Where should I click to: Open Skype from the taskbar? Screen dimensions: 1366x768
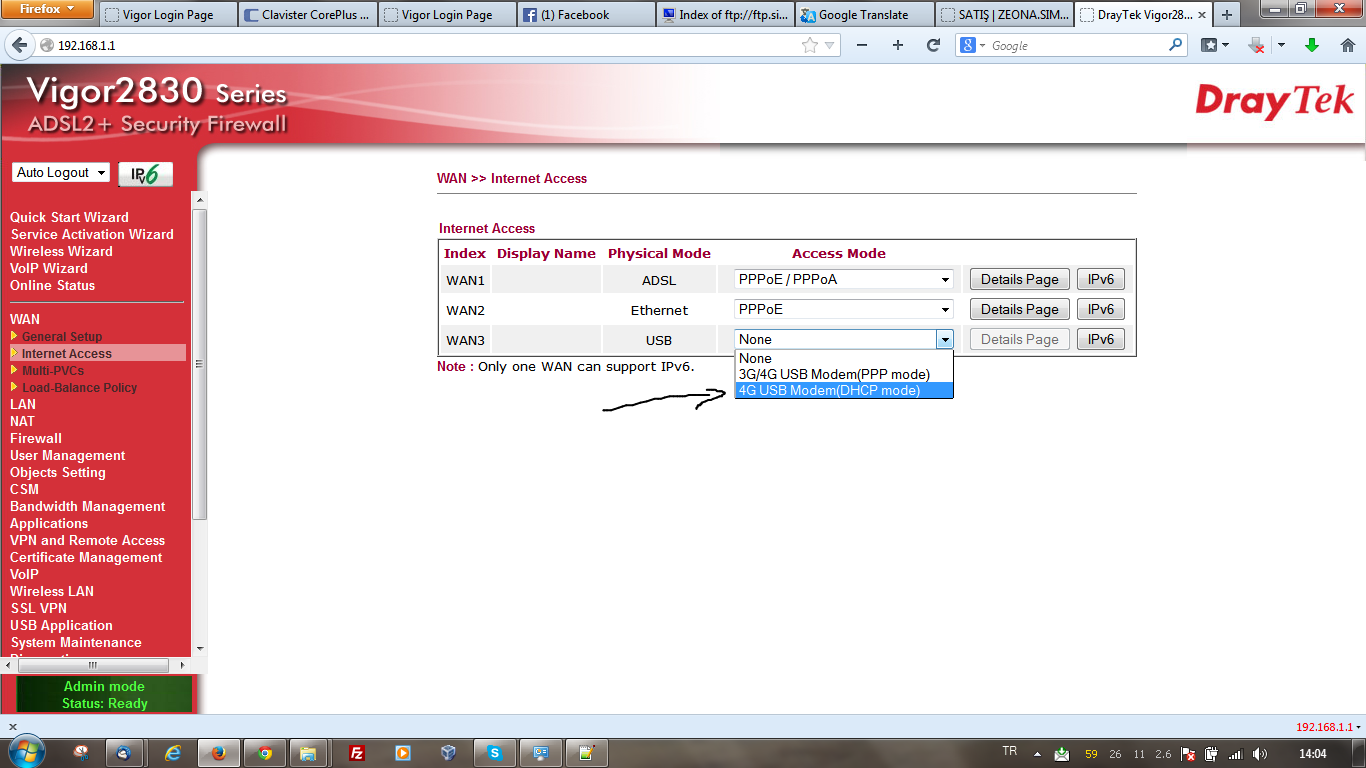click(x=494, y=753)
